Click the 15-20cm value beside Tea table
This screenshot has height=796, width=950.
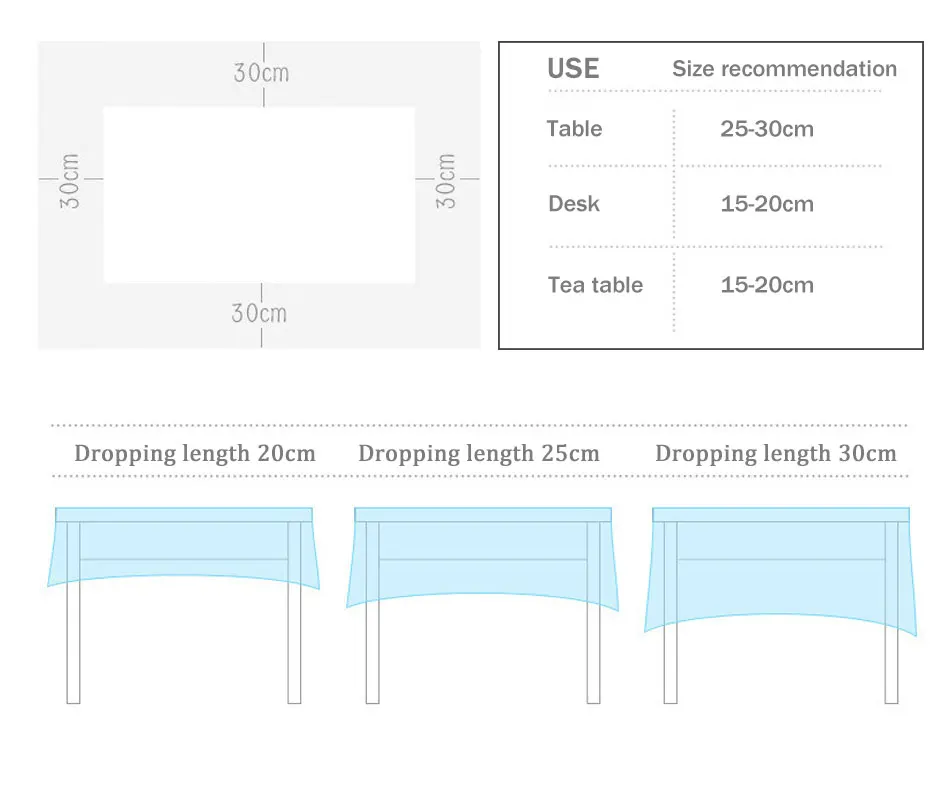point(767,285)
